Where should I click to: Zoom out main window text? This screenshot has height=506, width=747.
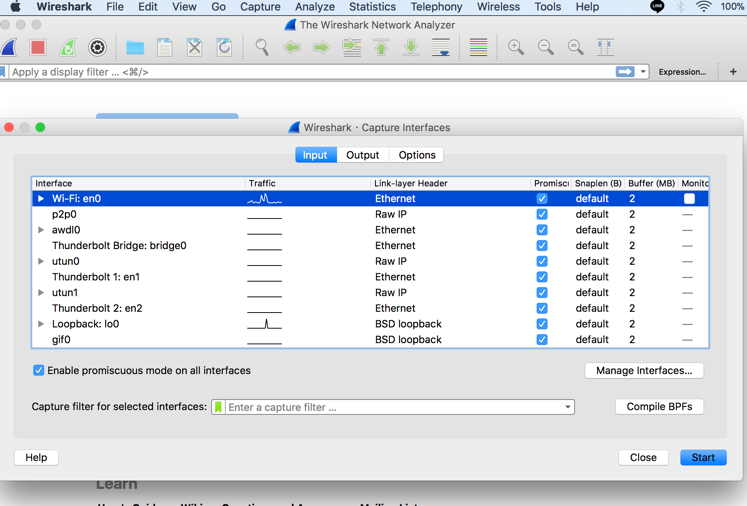546,47
